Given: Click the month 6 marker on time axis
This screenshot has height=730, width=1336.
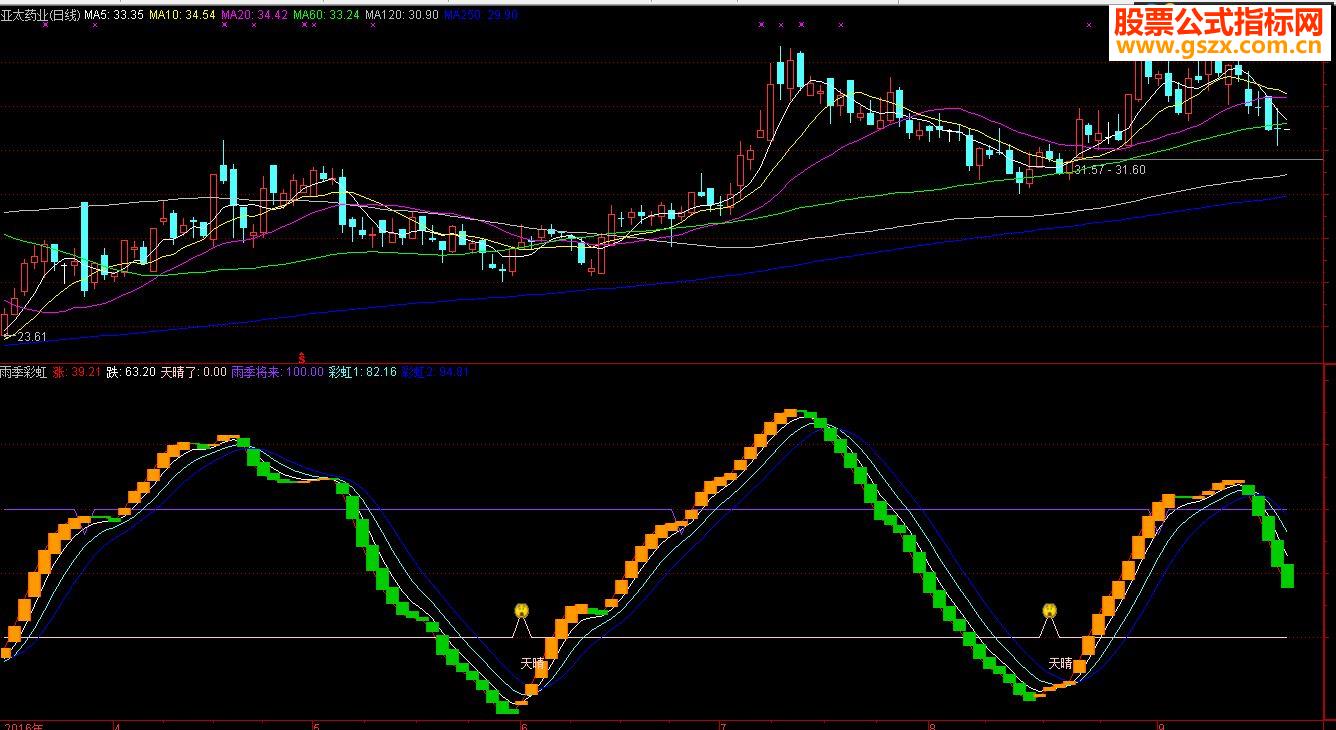Looking at the screenshot, I should point(524,725).
